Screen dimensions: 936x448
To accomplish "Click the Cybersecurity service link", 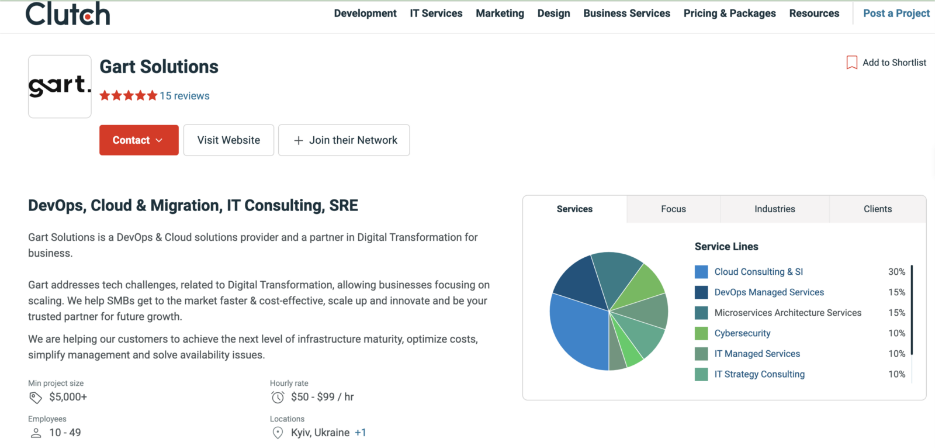I will point(743,333).
